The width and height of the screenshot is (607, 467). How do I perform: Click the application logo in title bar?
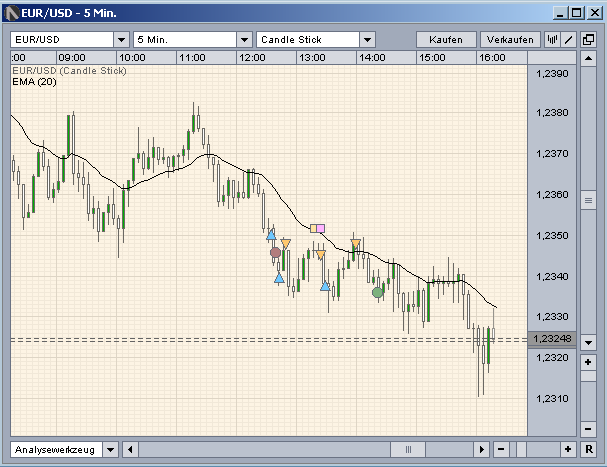coord(11,13)
